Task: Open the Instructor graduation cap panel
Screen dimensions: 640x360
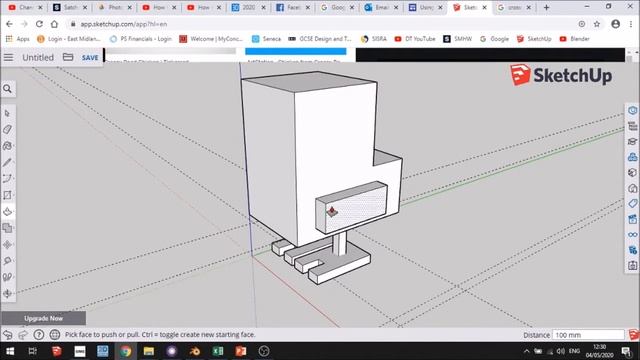Action: click(x=632, y=142)
